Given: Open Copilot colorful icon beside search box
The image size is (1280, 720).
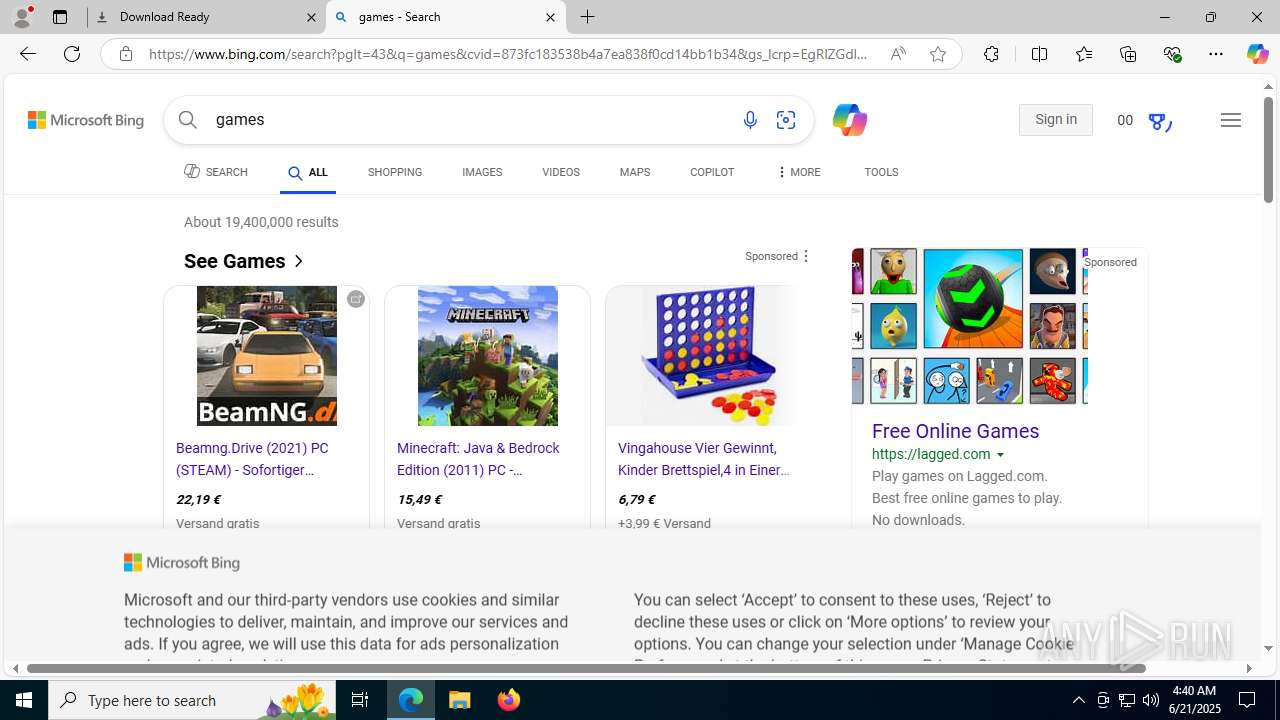Looking at the screenshot, I should pyautogui.click(x=849, y=120).
